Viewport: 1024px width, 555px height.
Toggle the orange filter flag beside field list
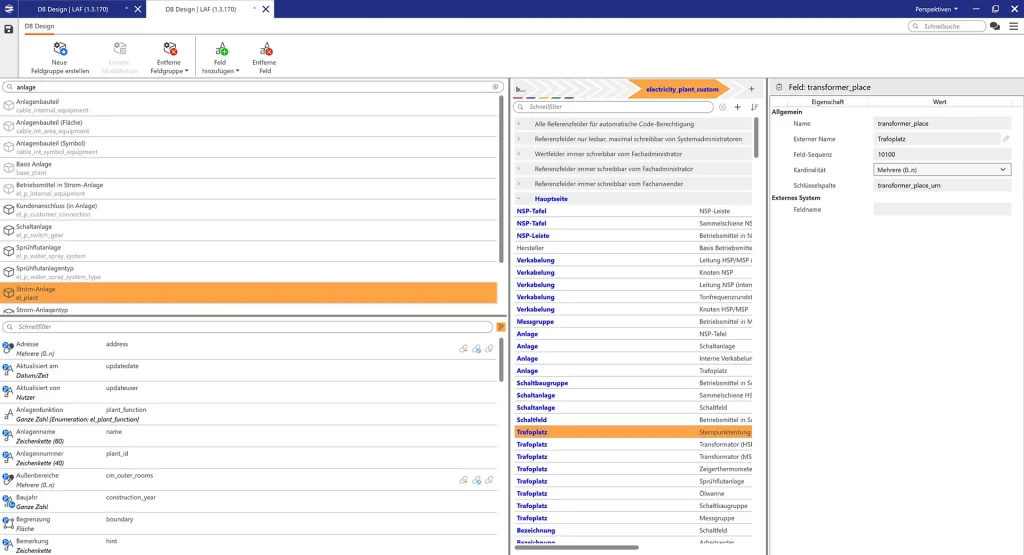(500, 327)
